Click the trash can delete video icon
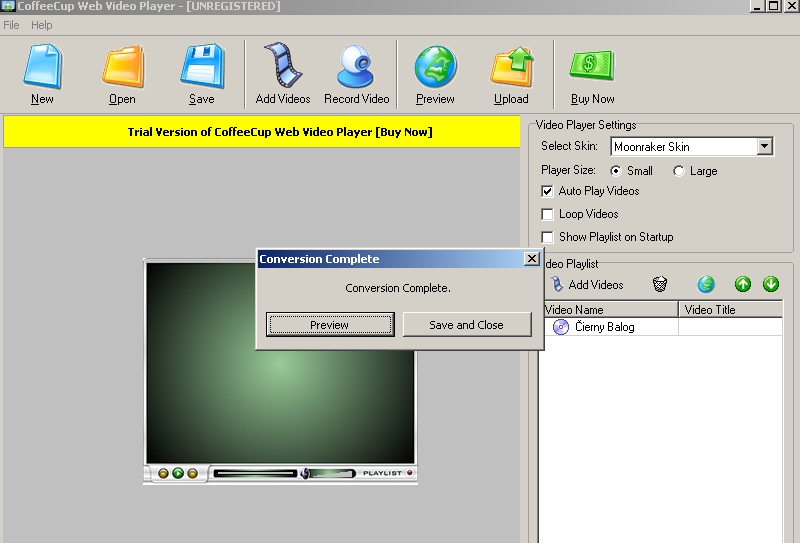Image resolution: width=800 pixels, height=543 pixels. (x=660, y=284)
